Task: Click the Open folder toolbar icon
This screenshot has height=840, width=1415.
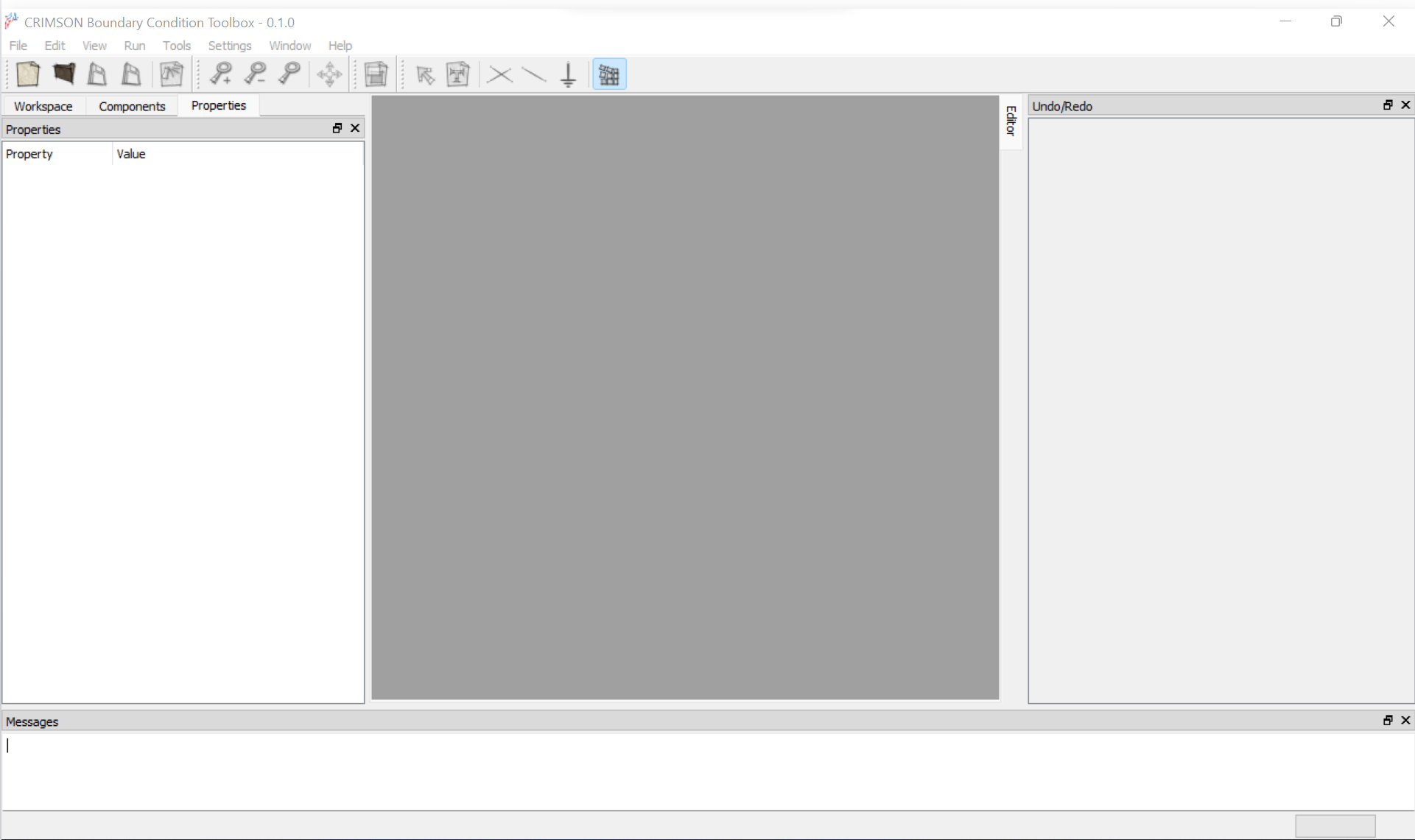Action: coord(63,74)
